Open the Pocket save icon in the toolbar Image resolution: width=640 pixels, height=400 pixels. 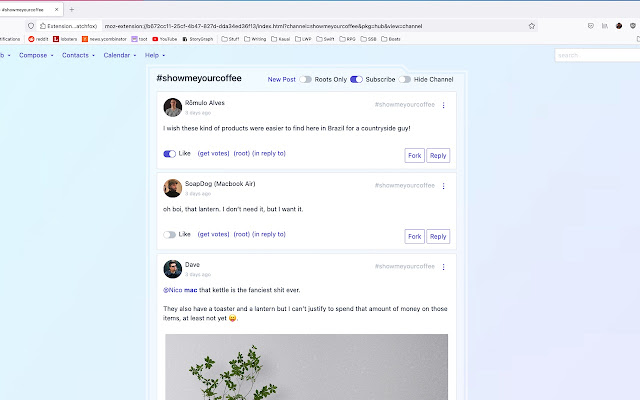591,26
